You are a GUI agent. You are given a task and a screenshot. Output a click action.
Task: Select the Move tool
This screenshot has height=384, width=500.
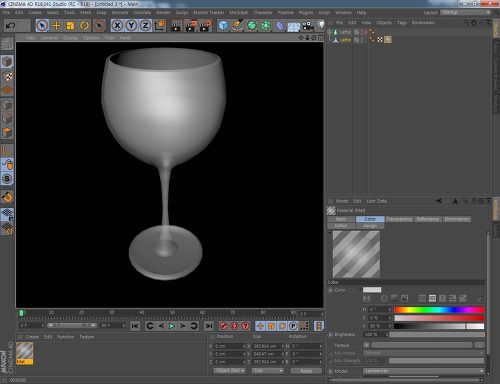pos(56,26)
